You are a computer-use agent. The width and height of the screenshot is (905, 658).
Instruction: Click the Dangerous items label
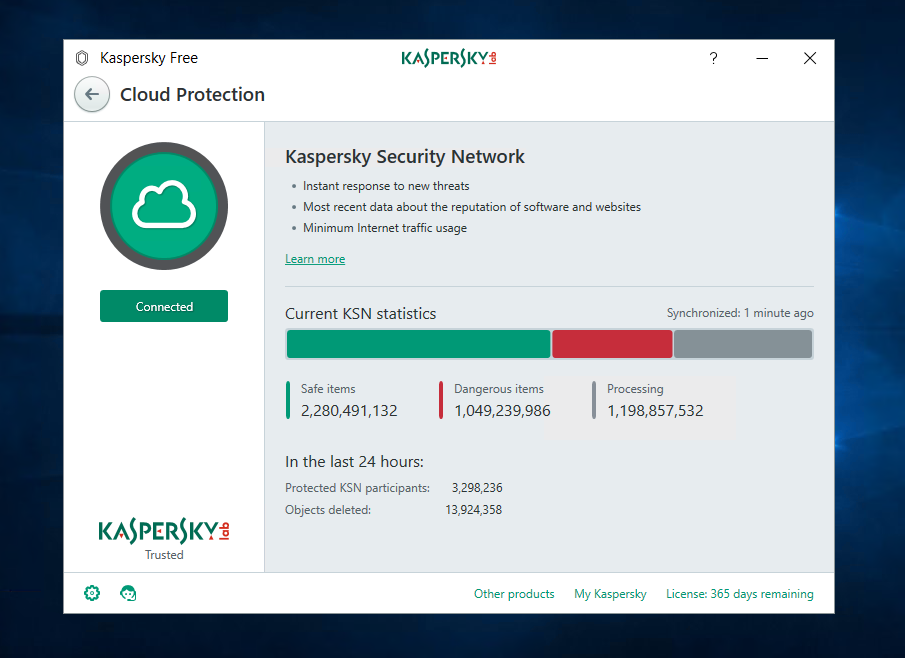coord(499,389)
